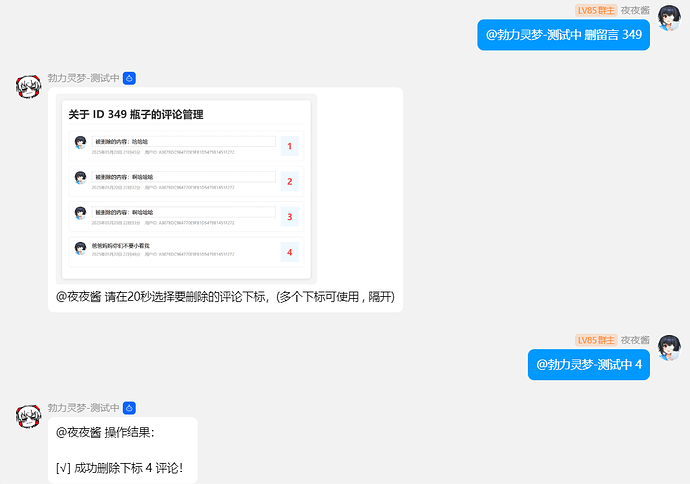
Task: Click commenter avatar in row 4 of image
Action: [80, 249]
